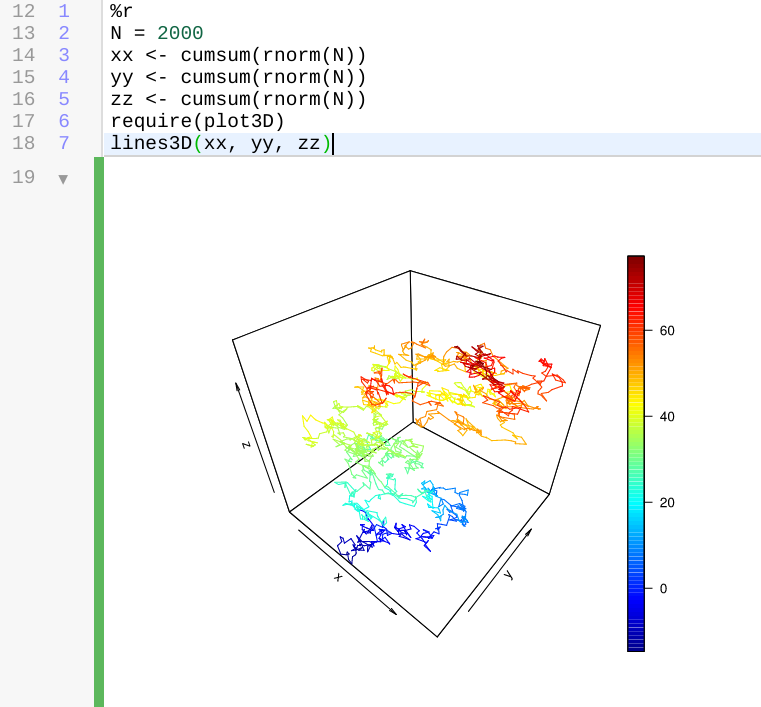Click the require(plot3D) code line

[198, 122]
